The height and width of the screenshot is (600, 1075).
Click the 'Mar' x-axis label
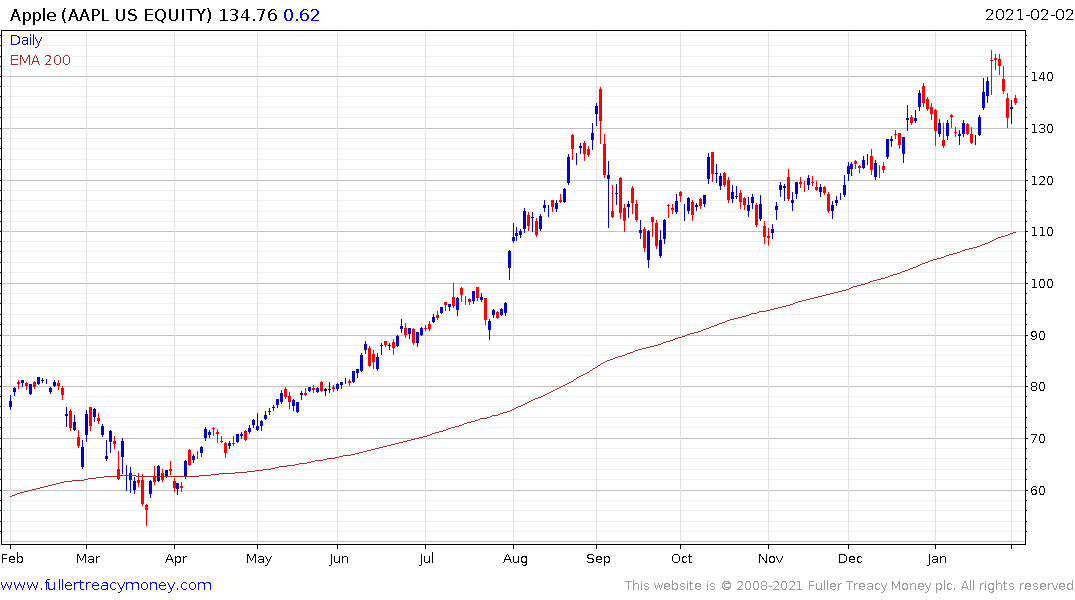click(x=88, y=558)
